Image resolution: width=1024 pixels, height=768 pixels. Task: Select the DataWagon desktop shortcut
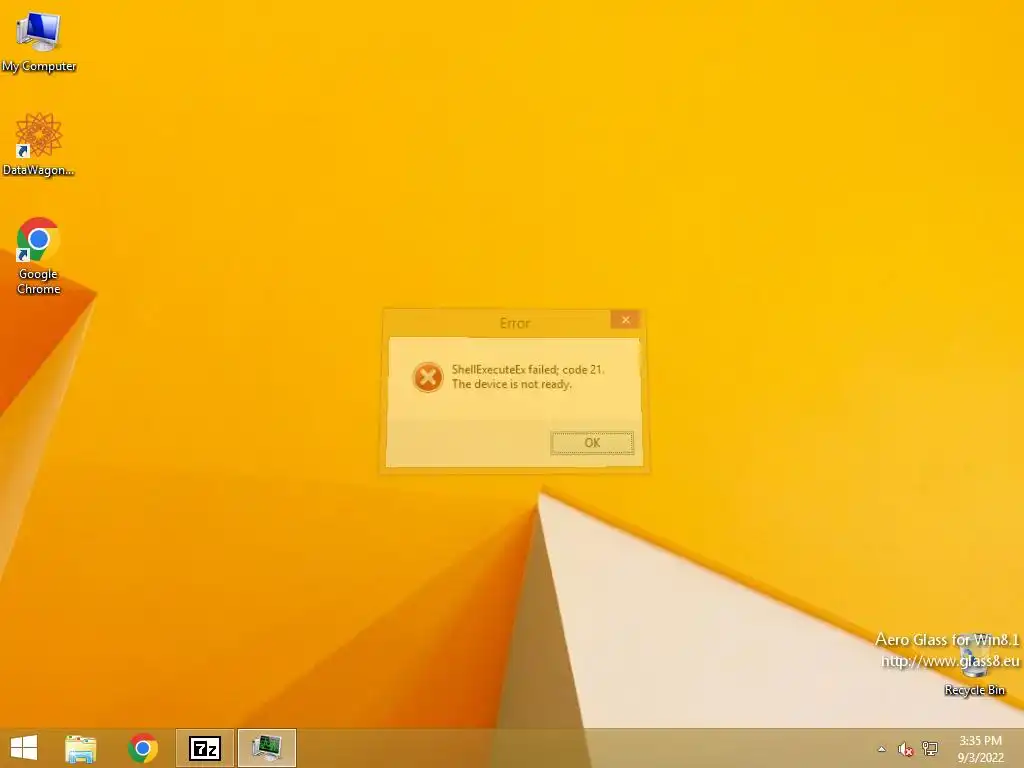pos(39,144)
